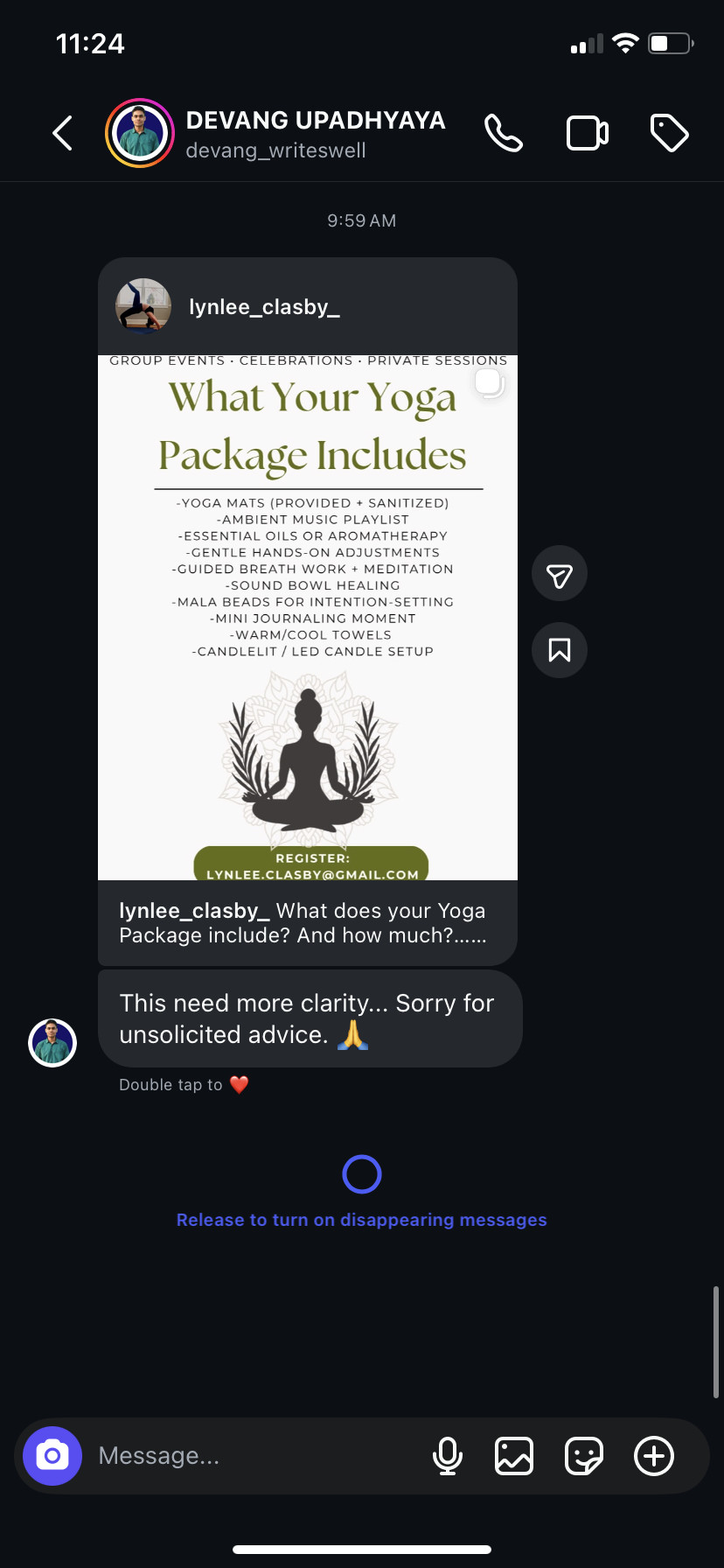Screen dimensions: 724x1568
Task: Open the post caption starting with lynlee_clasby_
Action: 303,923
